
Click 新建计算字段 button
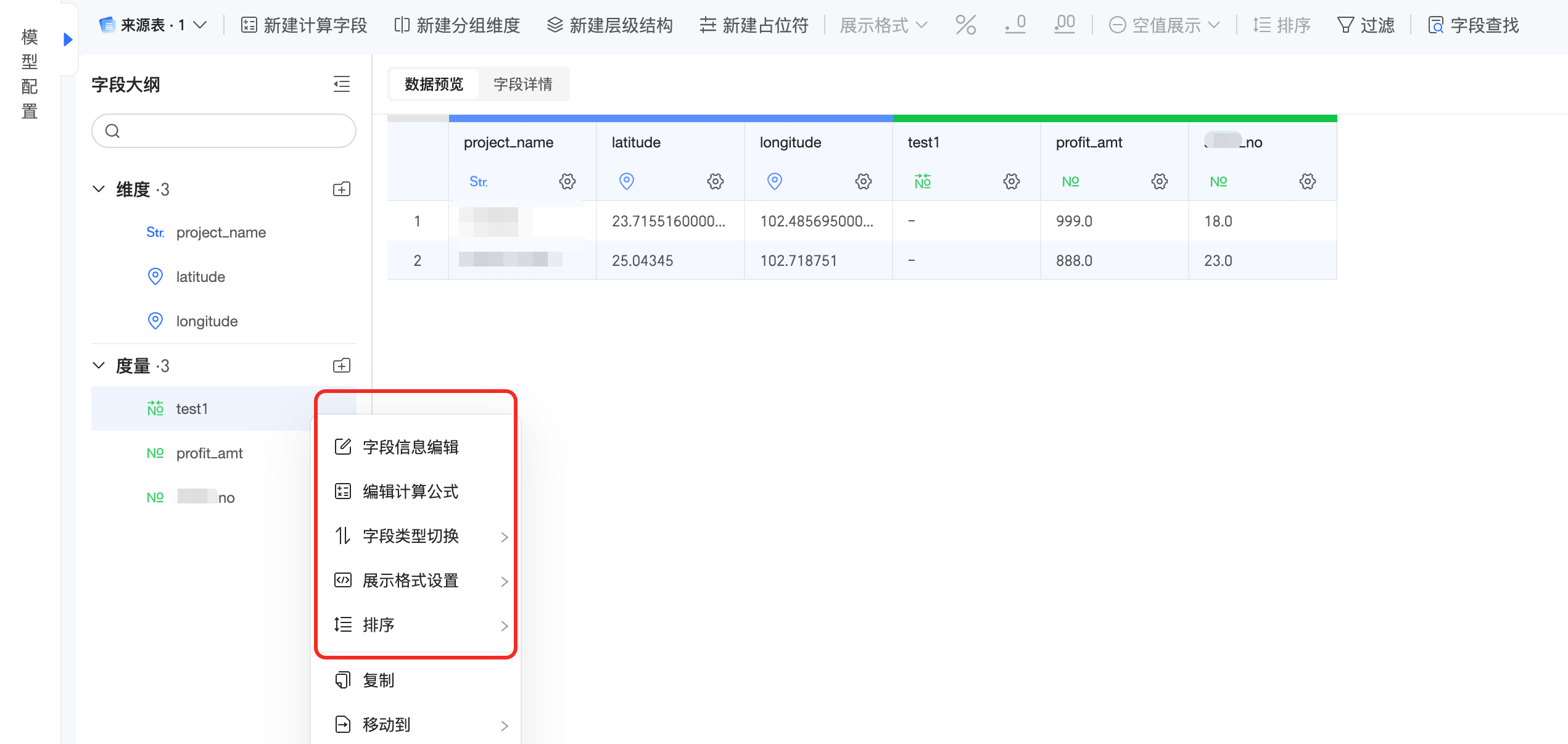(x=304, y=25)
